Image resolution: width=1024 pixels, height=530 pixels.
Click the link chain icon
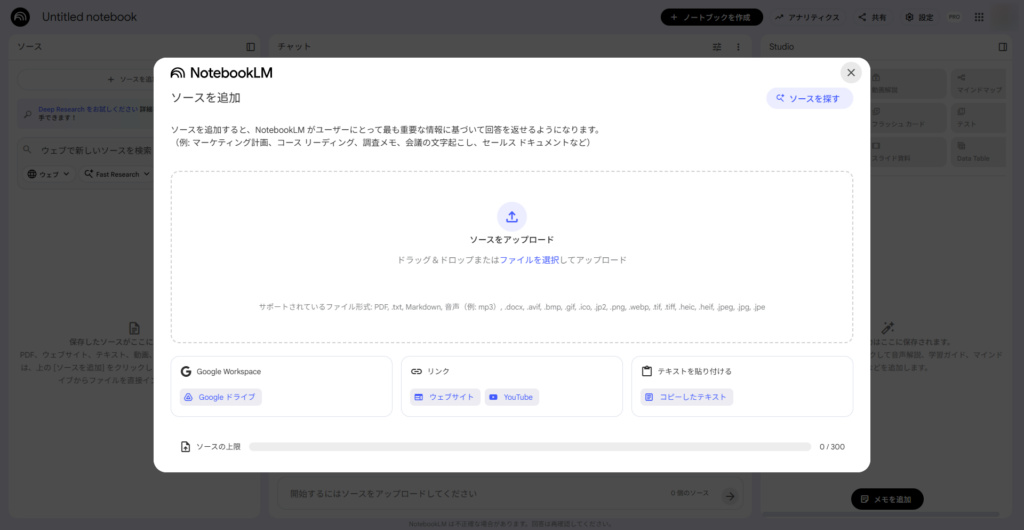pos(417,371)
